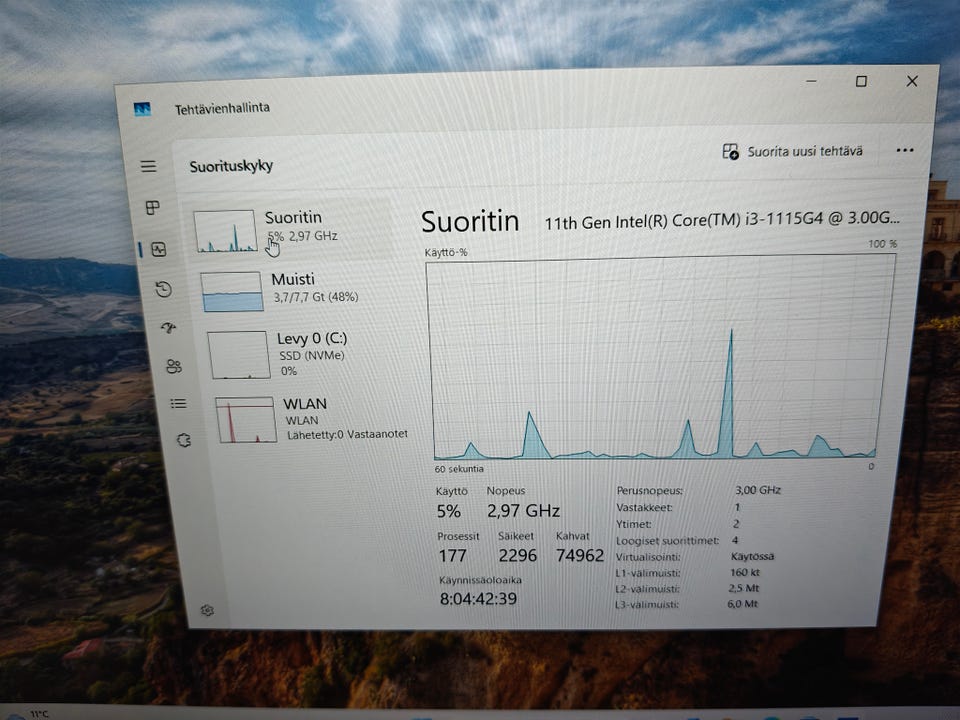960x720 pixels.
Task: Maximize the Tehtävienhallinta window
Action: (x=861, y=81)
